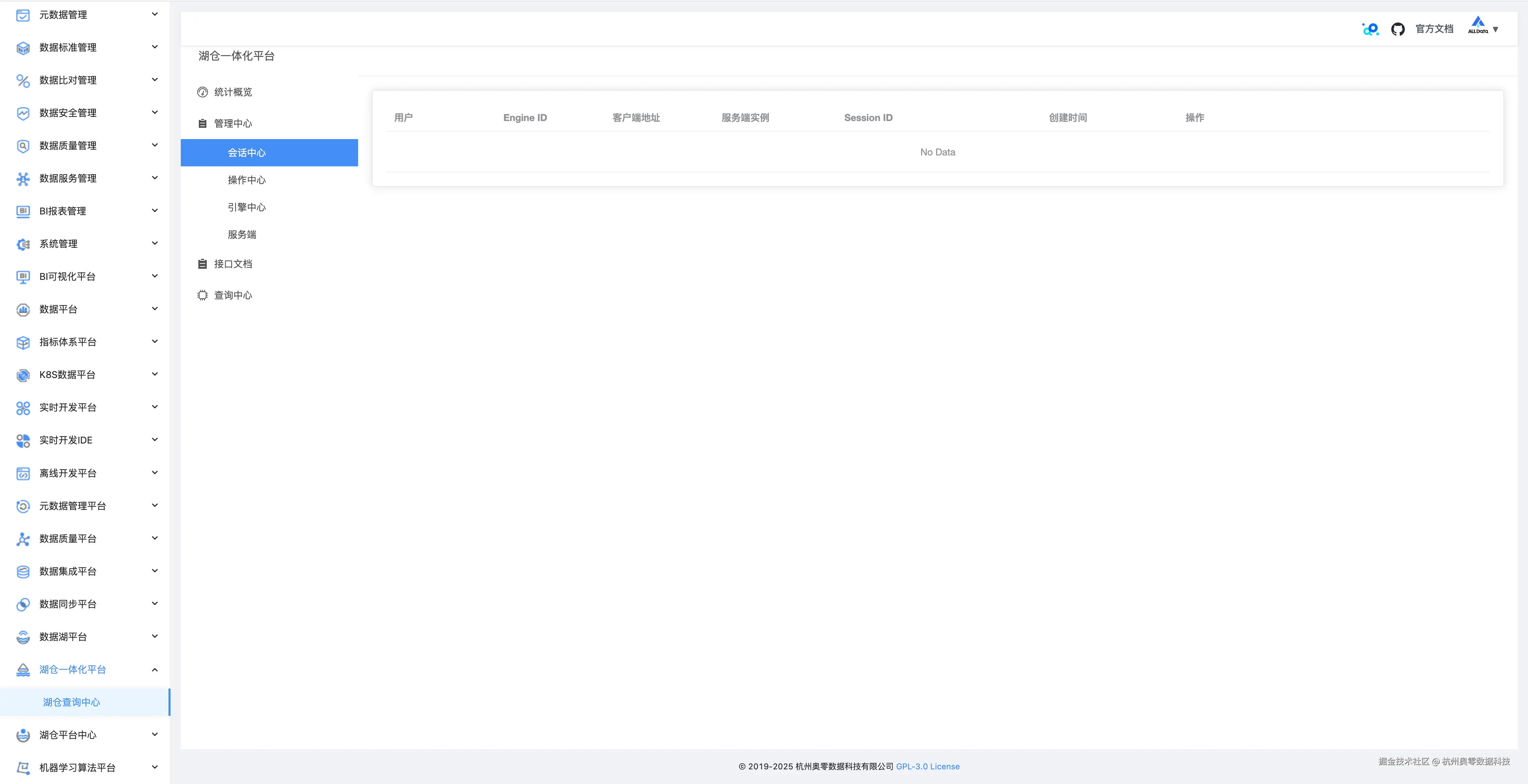Click the 数据比对管理 percent icon
This screenshot has height=784, width=1528.
click(x=23, y=81)
